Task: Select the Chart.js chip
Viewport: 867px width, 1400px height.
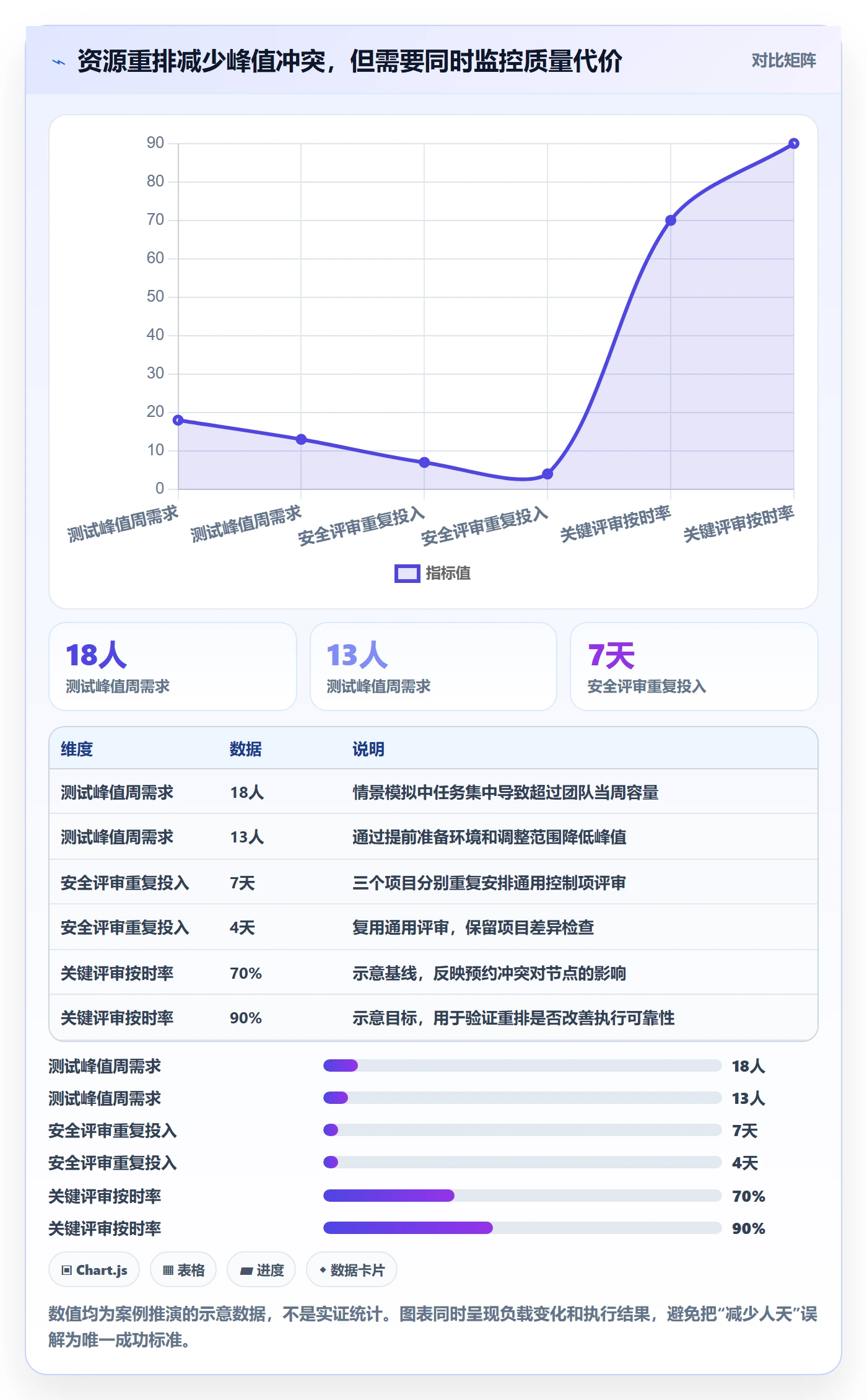Action: point(94,1270)
